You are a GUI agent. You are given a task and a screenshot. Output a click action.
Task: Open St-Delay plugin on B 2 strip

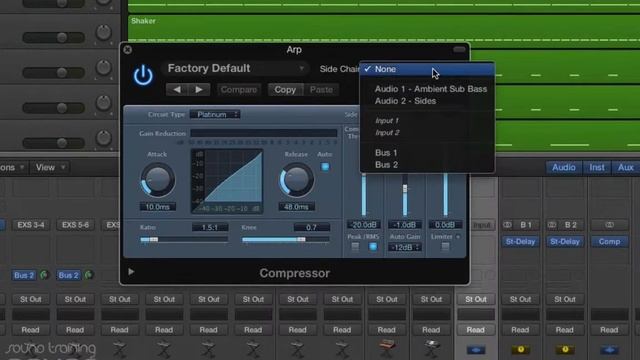565,242
